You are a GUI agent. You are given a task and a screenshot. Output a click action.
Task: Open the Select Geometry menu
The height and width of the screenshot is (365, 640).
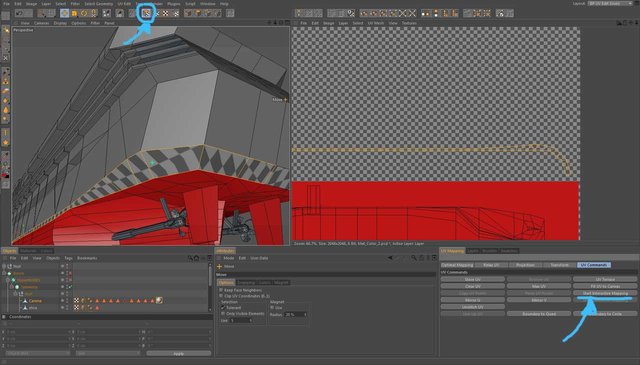pos(98,4)
